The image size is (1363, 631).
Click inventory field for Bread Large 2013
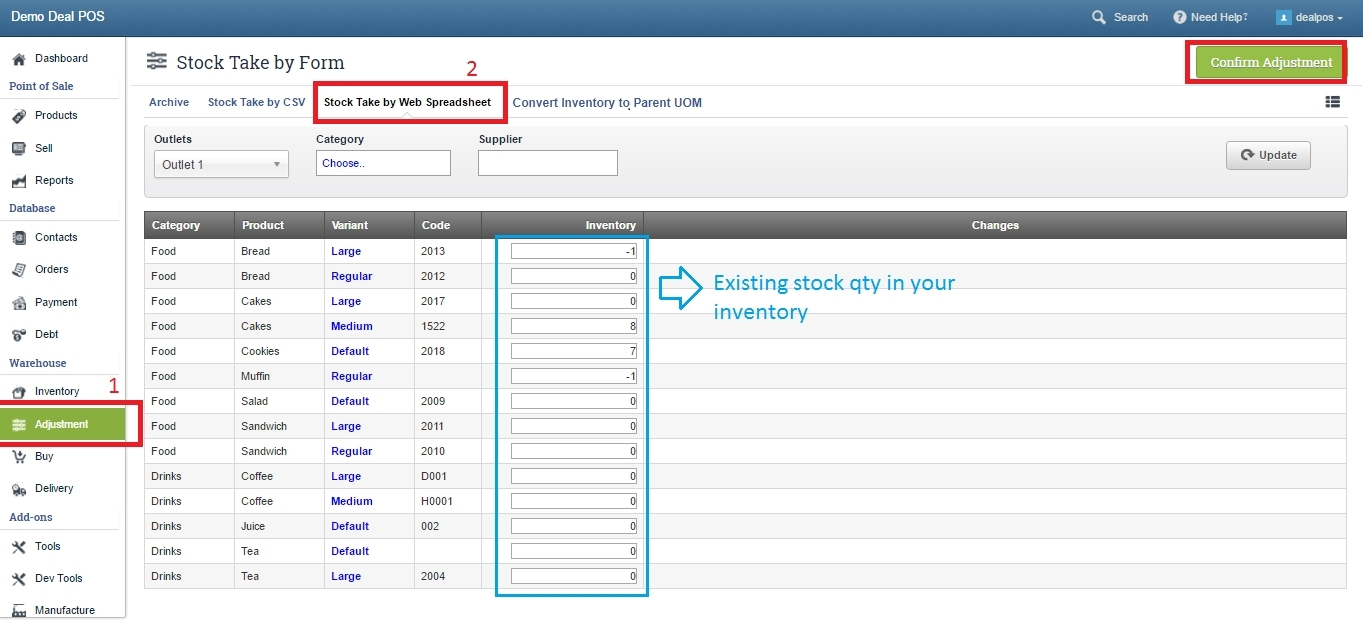(574, 251)
